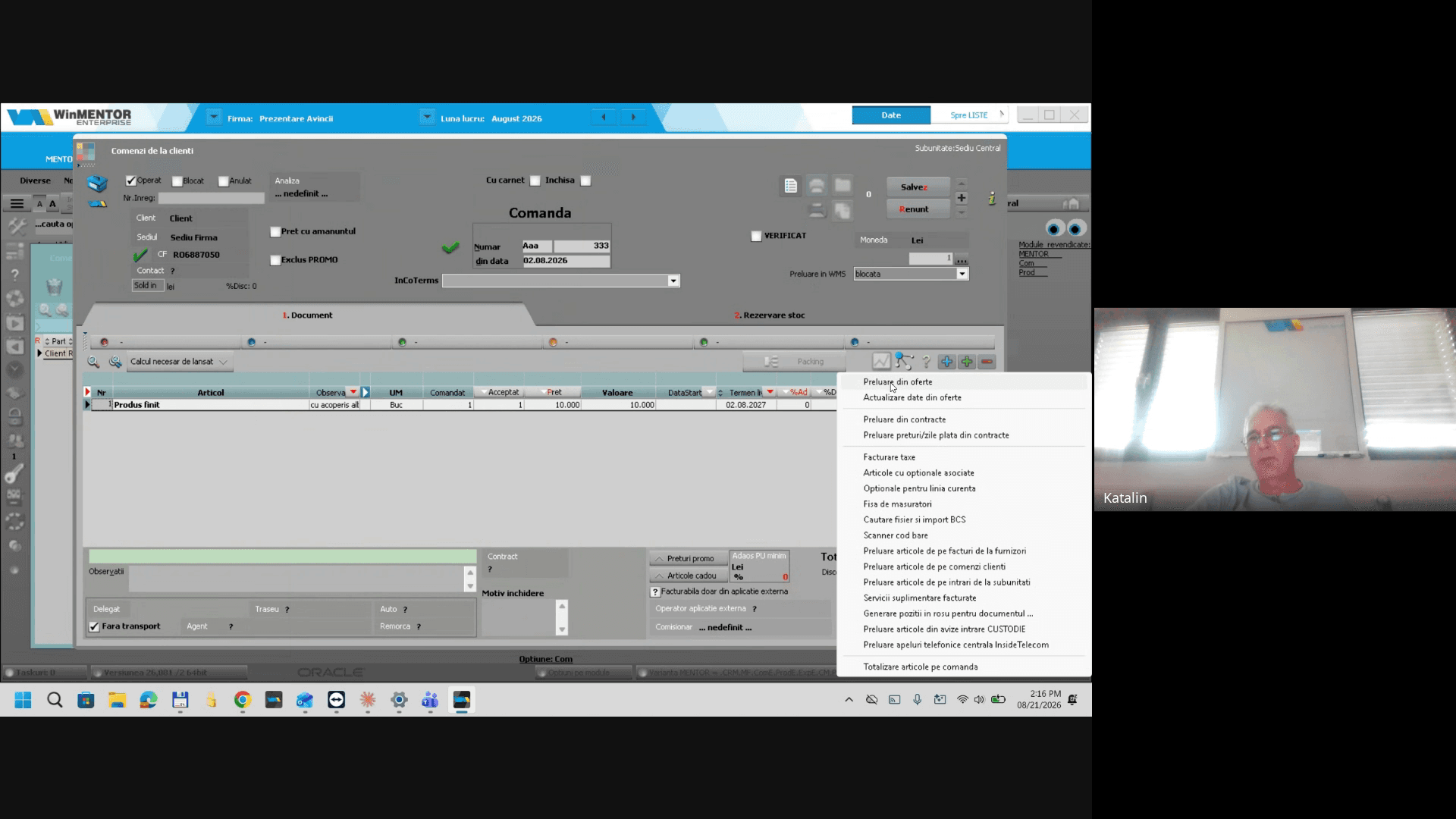Check the VERIFICAT checkbox
Image resolution: width=1456 pixels, height=819 pixels.
point(756,236)
